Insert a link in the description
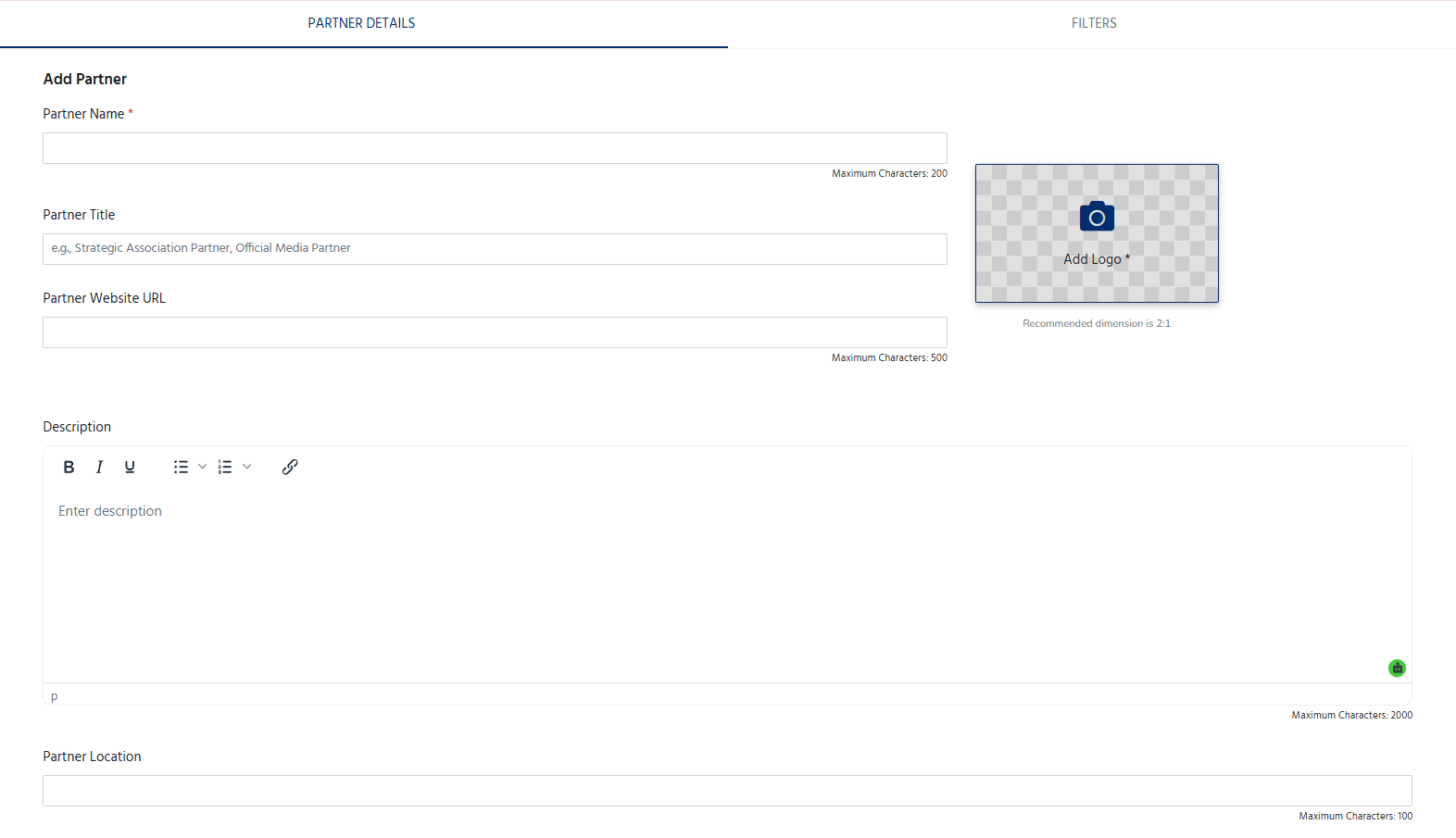Viewport: 1456px width, 838px height. [290, 468]
